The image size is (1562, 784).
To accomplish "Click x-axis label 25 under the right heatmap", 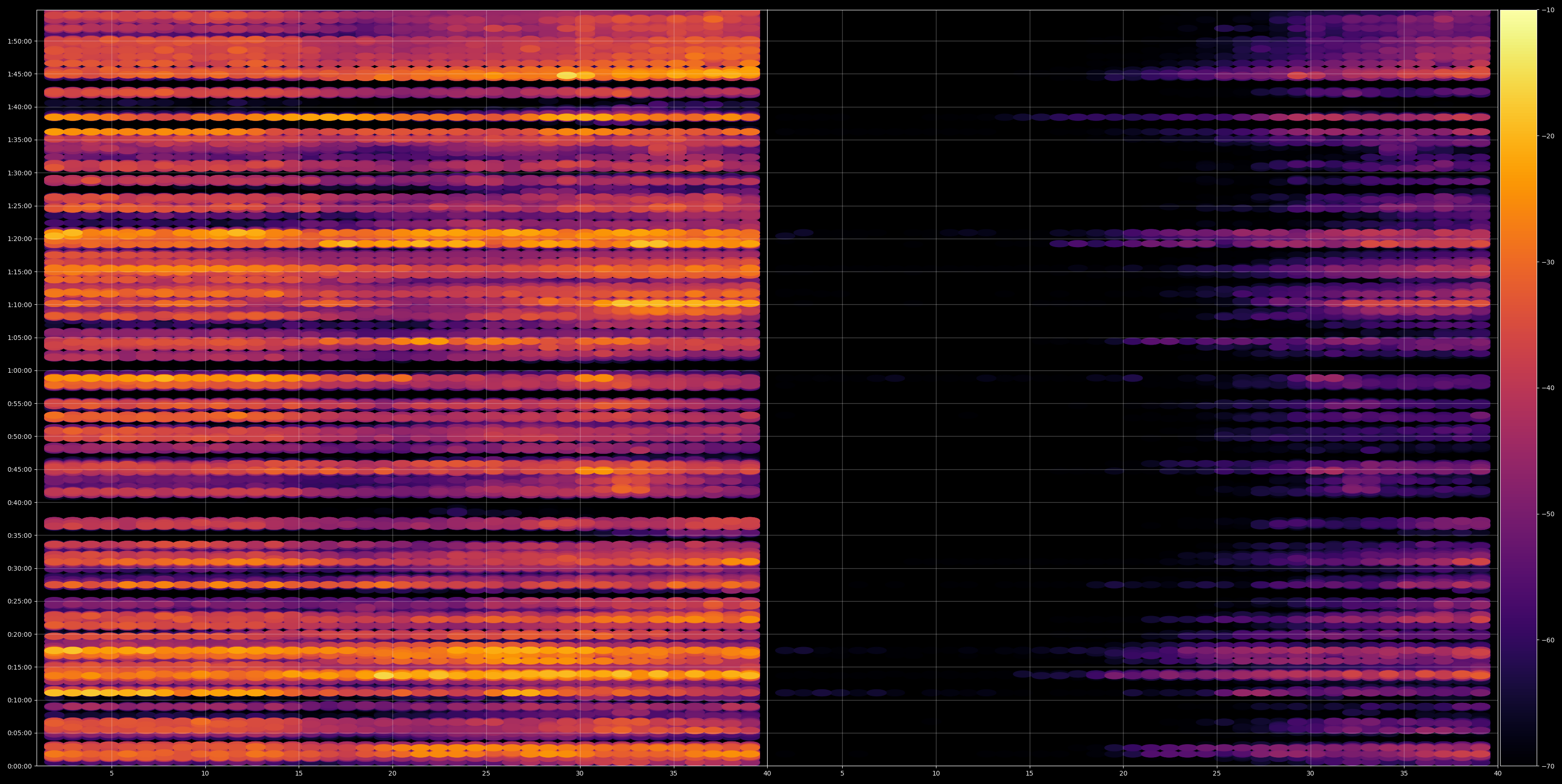I will [x=1217, y=774].
